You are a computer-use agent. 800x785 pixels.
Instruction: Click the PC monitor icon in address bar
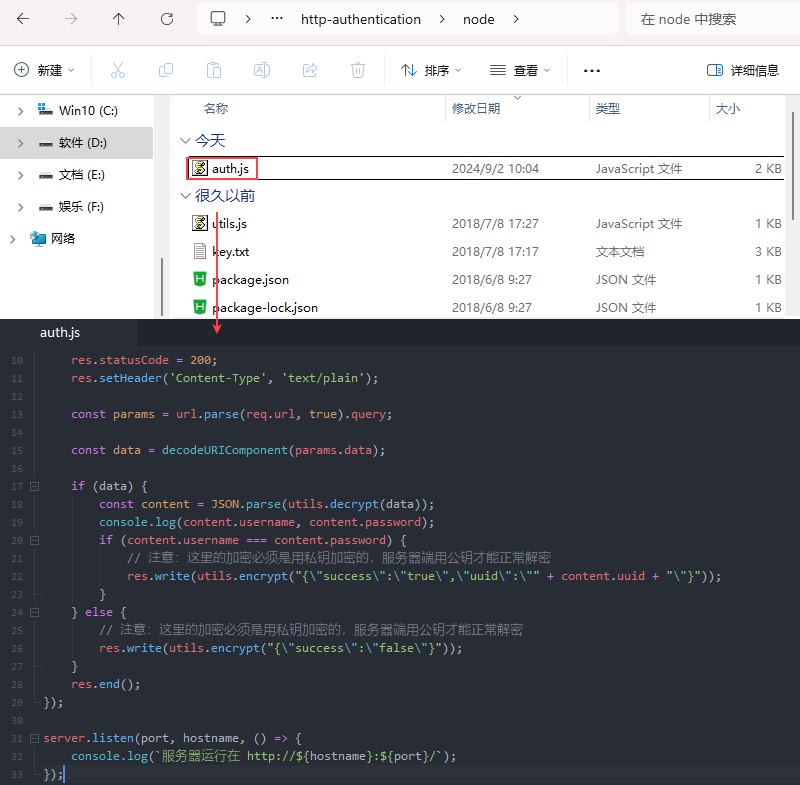pyautogui.click(x=218, y=19)
